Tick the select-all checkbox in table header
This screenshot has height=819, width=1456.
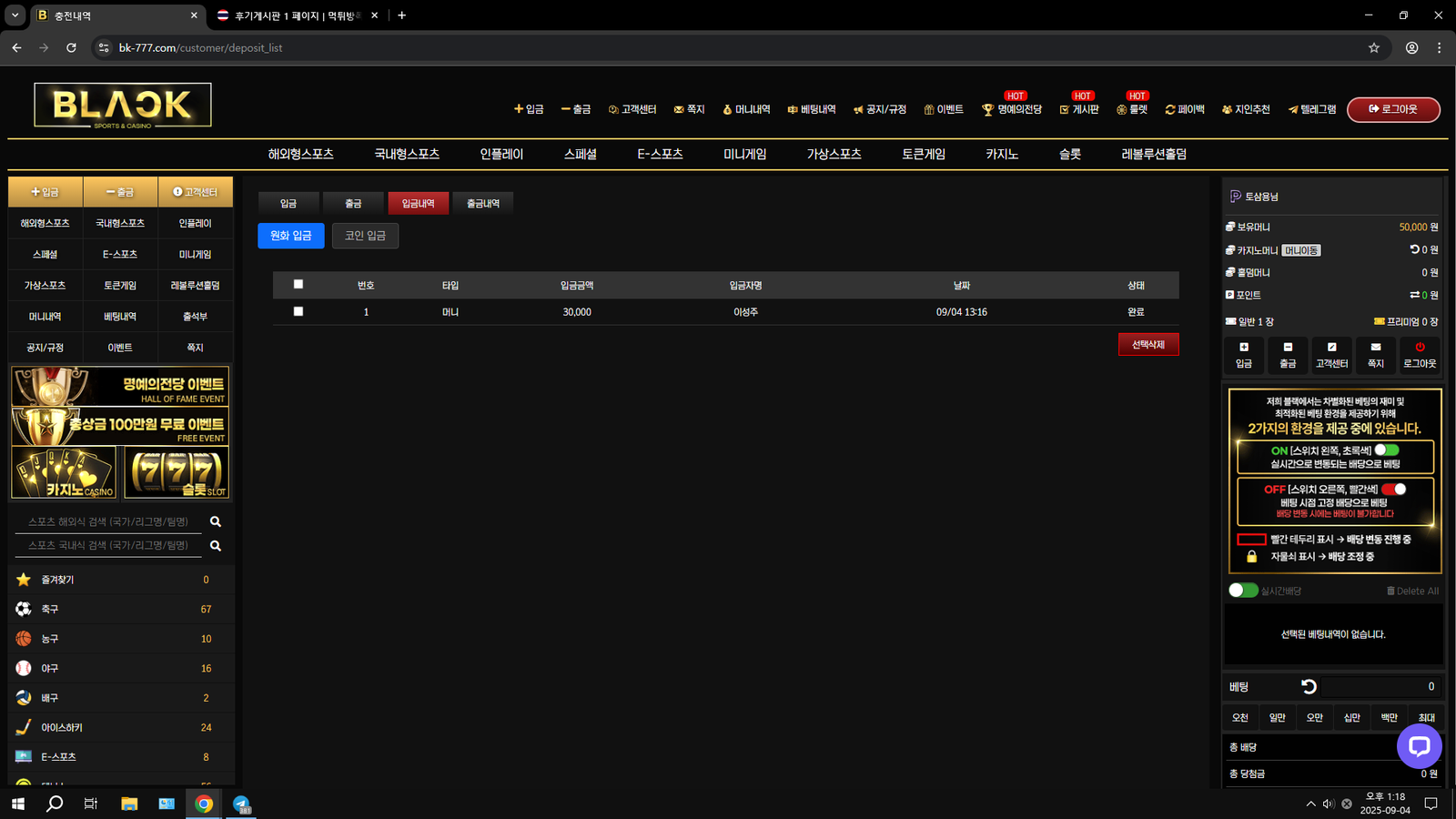298,285
